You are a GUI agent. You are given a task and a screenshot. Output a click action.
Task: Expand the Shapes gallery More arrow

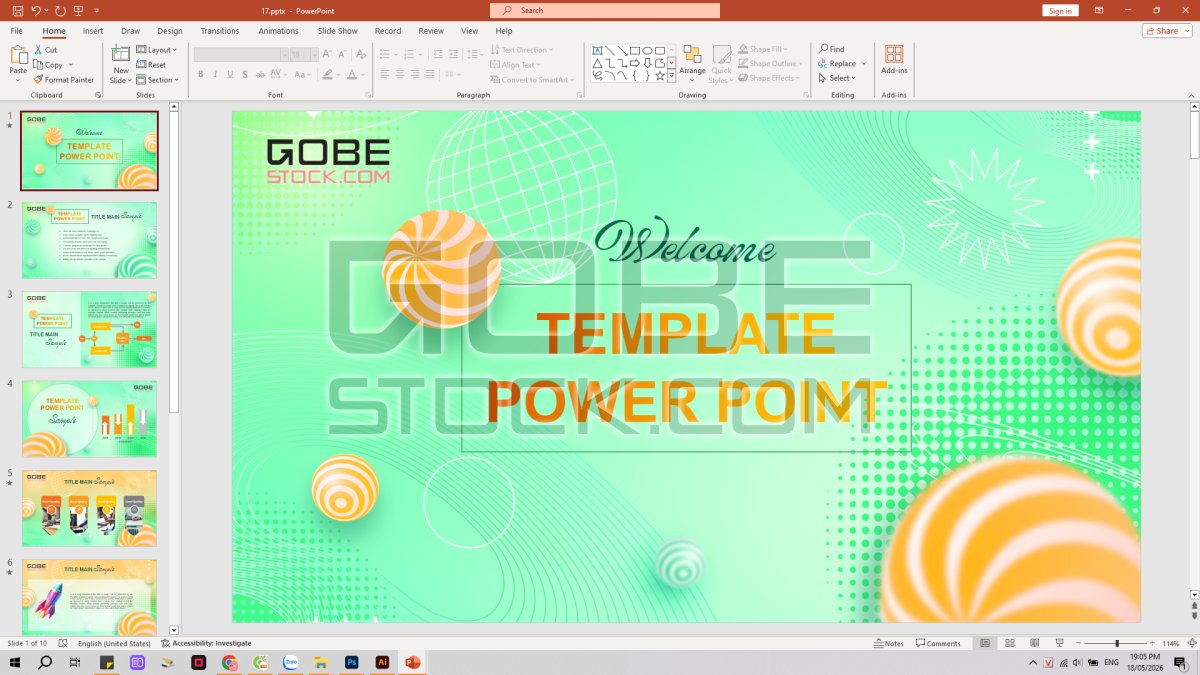(672, 76)
